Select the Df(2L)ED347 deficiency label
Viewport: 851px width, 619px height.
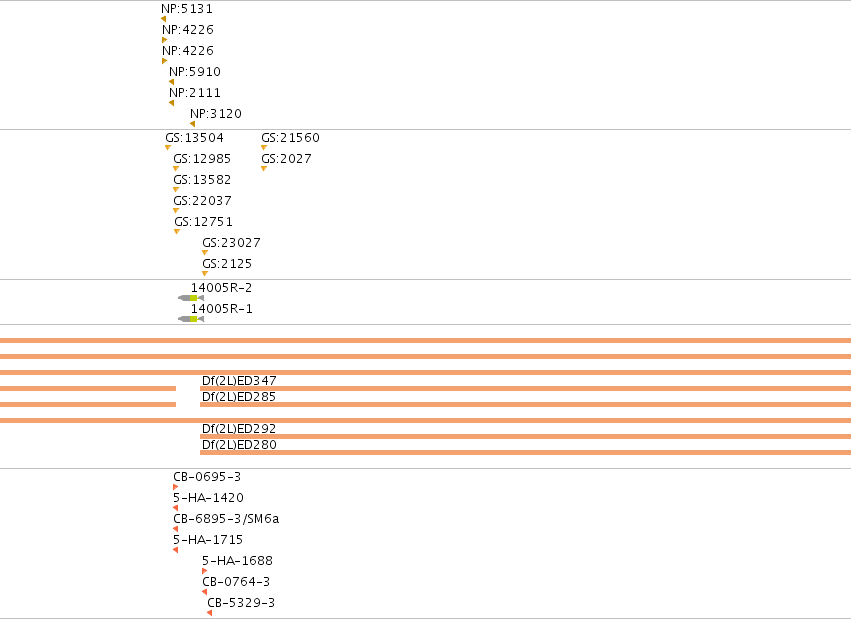tap(239, 380)
